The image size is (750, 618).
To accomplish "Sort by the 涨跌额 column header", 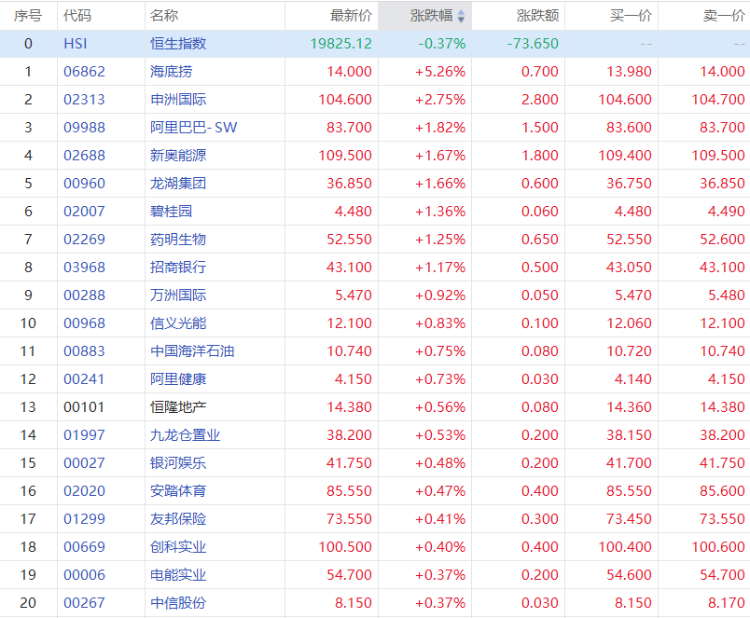I will coord(538,16).
